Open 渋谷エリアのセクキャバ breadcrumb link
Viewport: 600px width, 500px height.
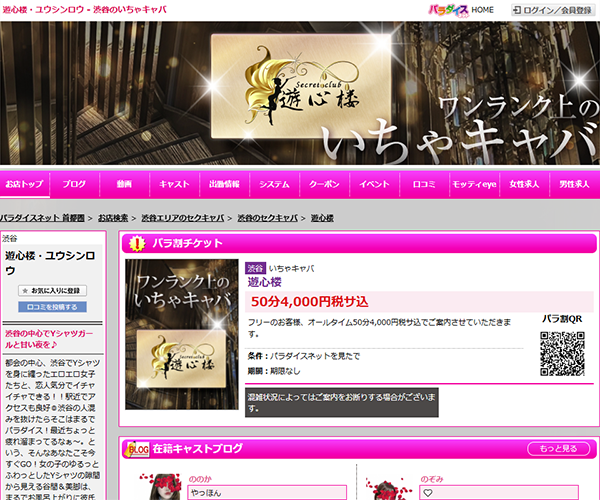(x=183, y=218)
